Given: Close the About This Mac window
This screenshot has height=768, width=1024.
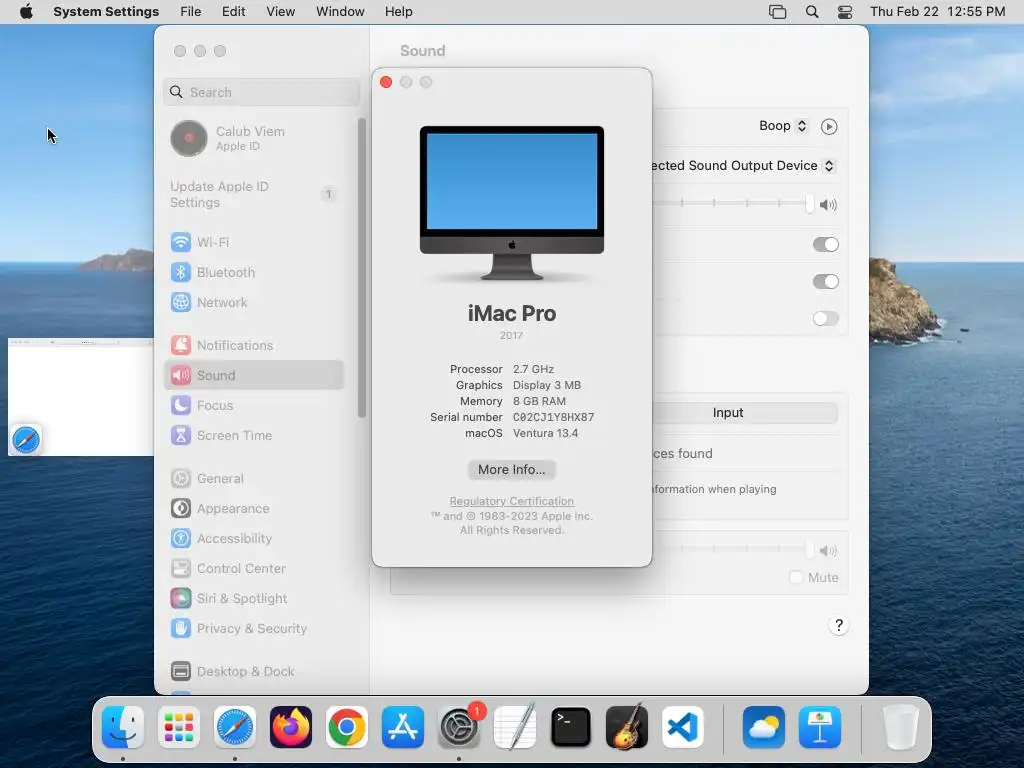Looking at the screenshot, I should pos(386,82).
